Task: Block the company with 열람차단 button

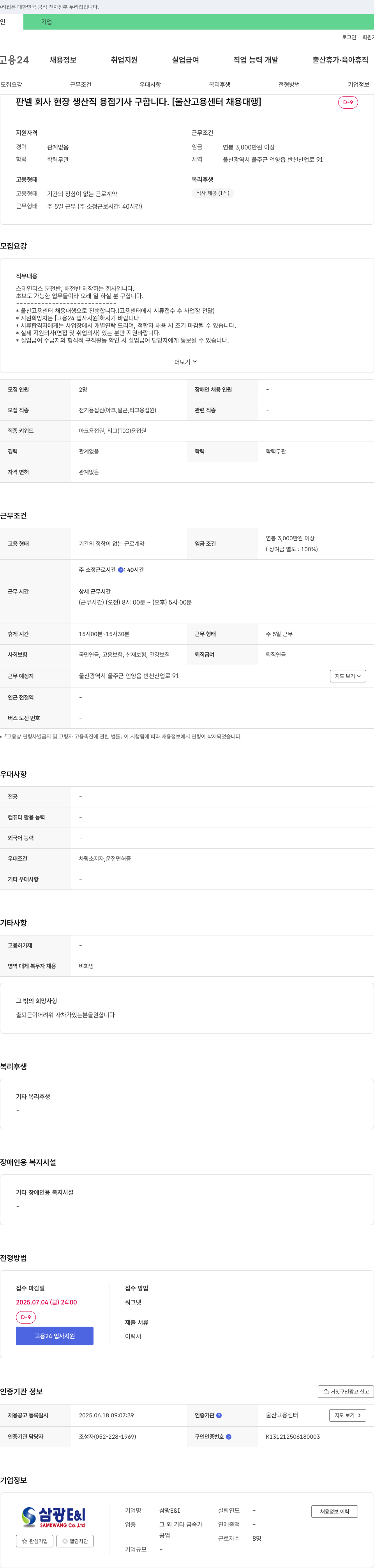Action: click(x=75, y=1541)
